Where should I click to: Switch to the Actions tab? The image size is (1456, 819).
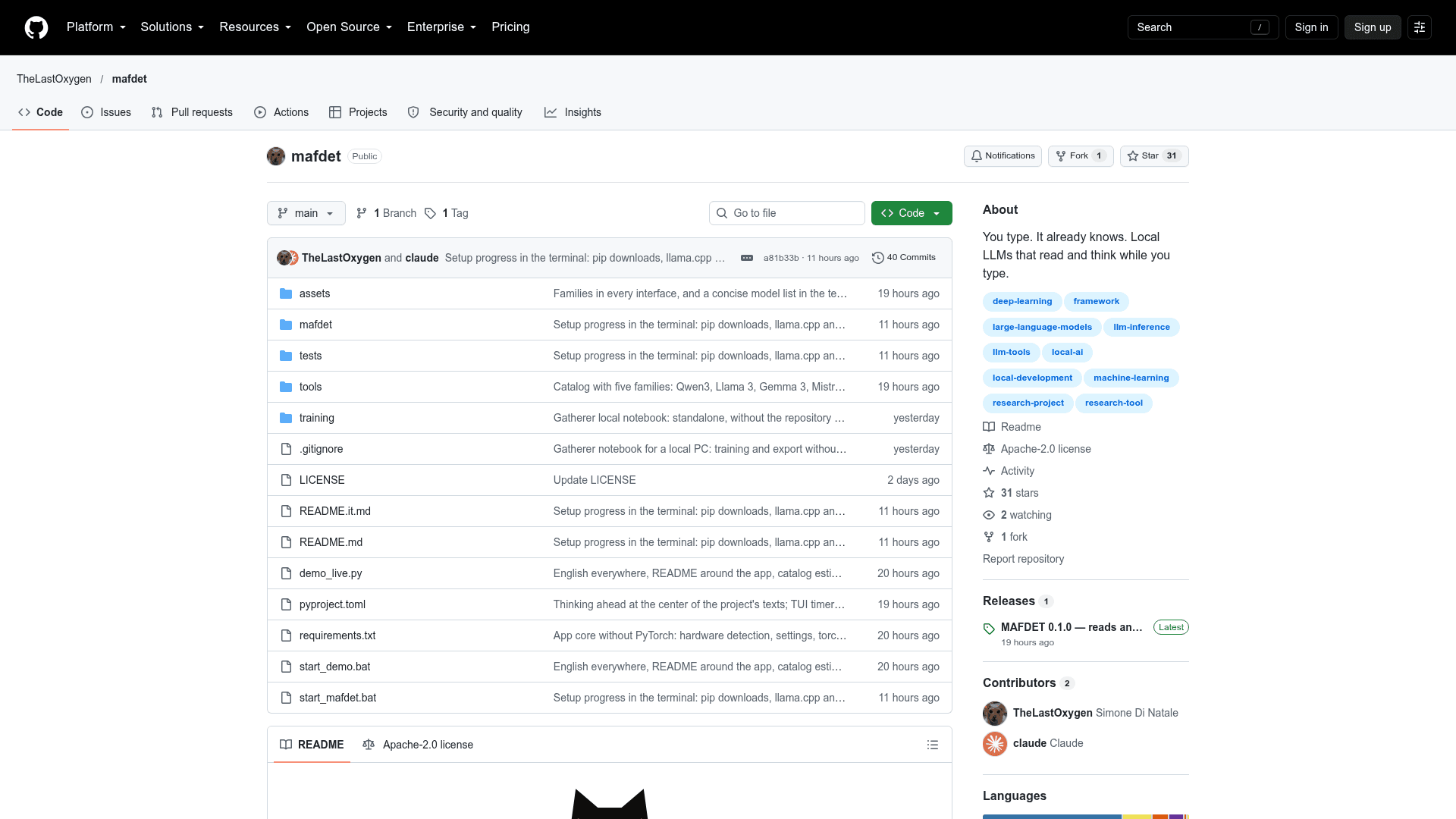[x=281, y=112]
